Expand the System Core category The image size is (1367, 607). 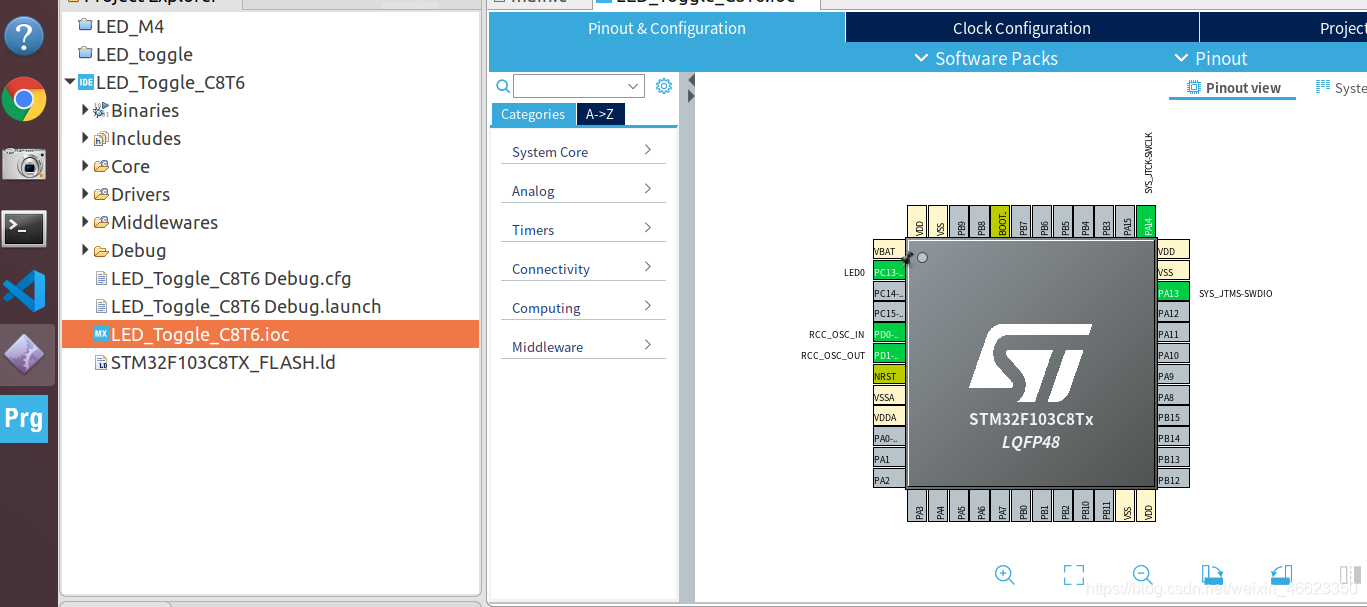click(583, 152)
